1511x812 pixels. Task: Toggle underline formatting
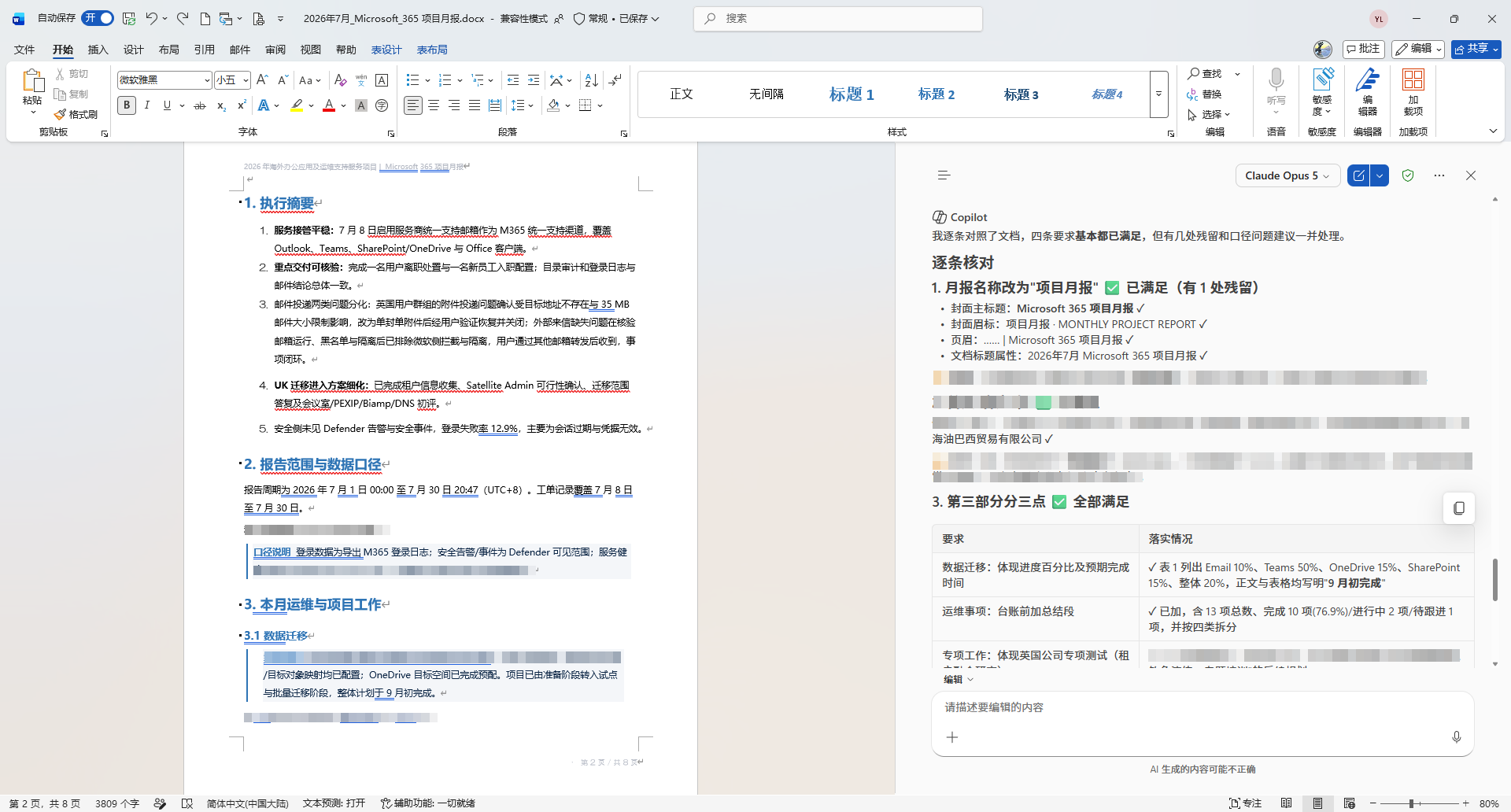(x=167, y=105)
